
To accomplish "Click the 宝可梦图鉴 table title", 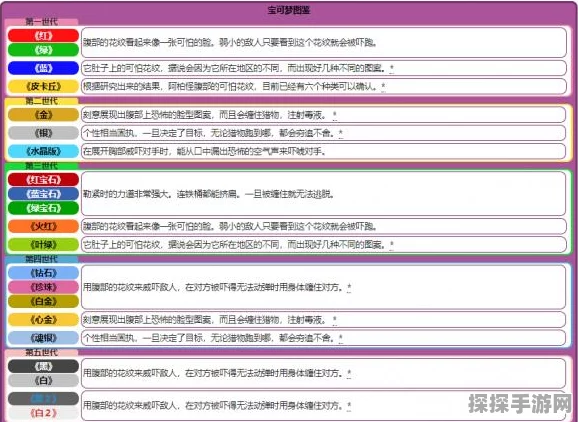I will 289,10.
